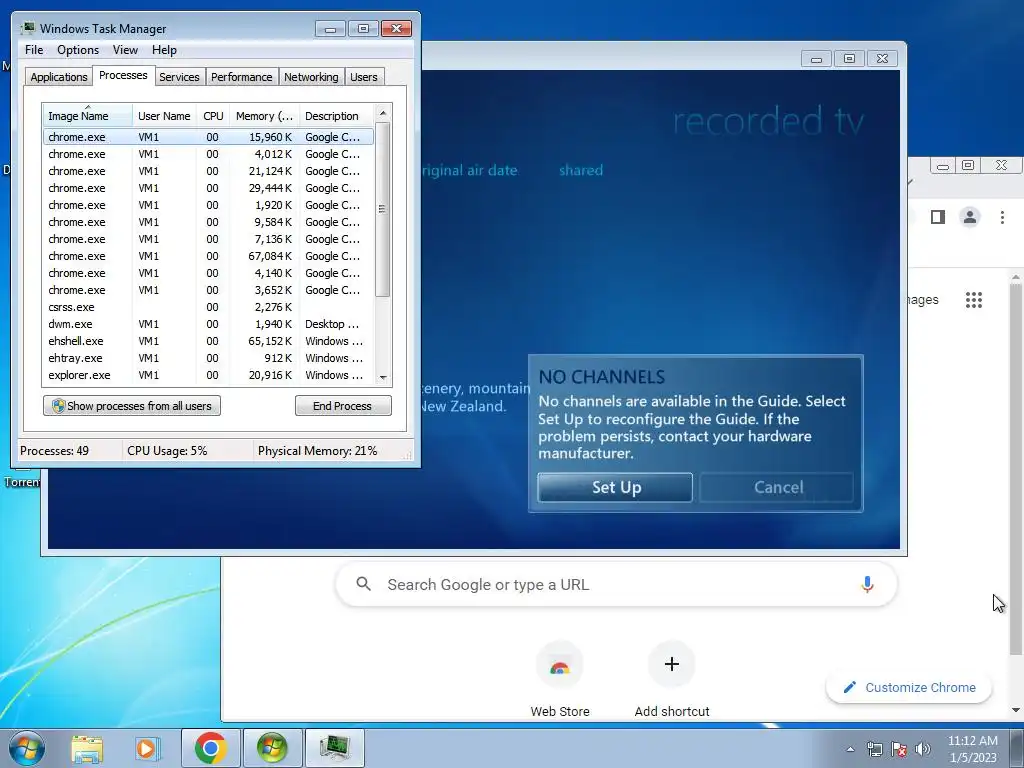
Task: Select the dwm.exe process row
Action: tap(208, 324)
